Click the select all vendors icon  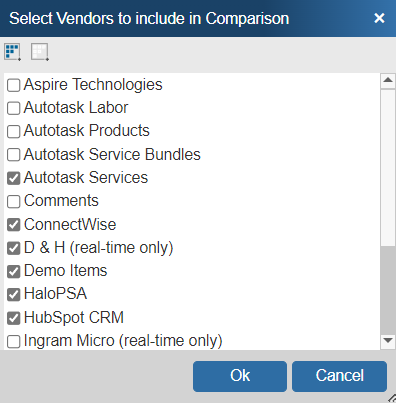(x=13, y=52)
